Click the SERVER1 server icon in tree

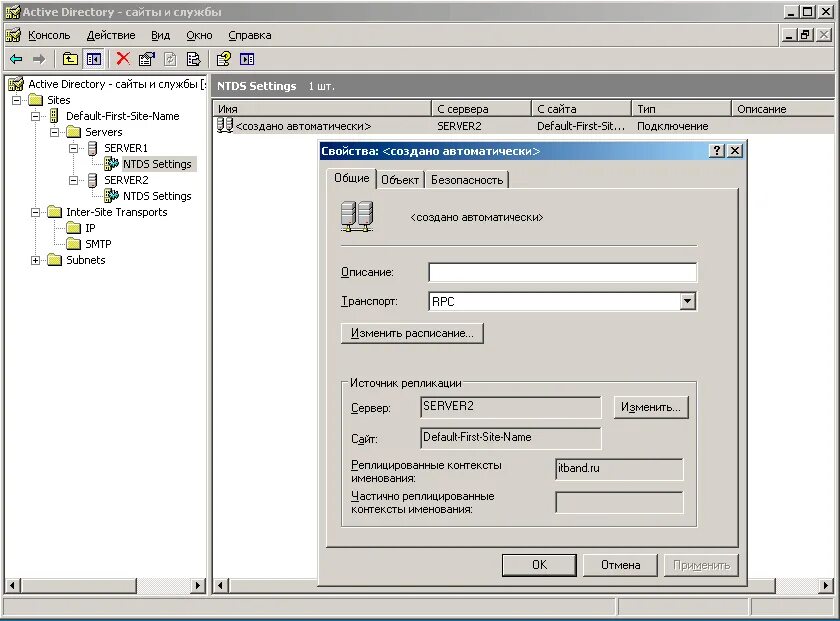click(x=92, y=148)
